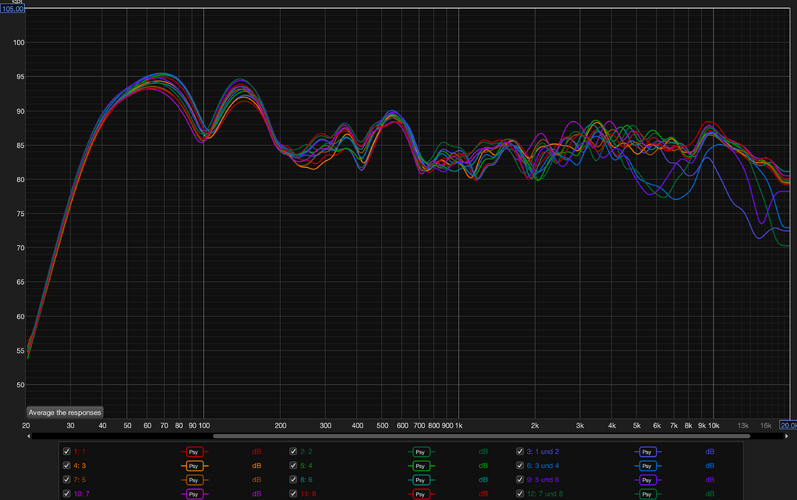Click the Psy icon for trace 3: 1 und 2
The image size is (797, 500).
pos(647,452)
